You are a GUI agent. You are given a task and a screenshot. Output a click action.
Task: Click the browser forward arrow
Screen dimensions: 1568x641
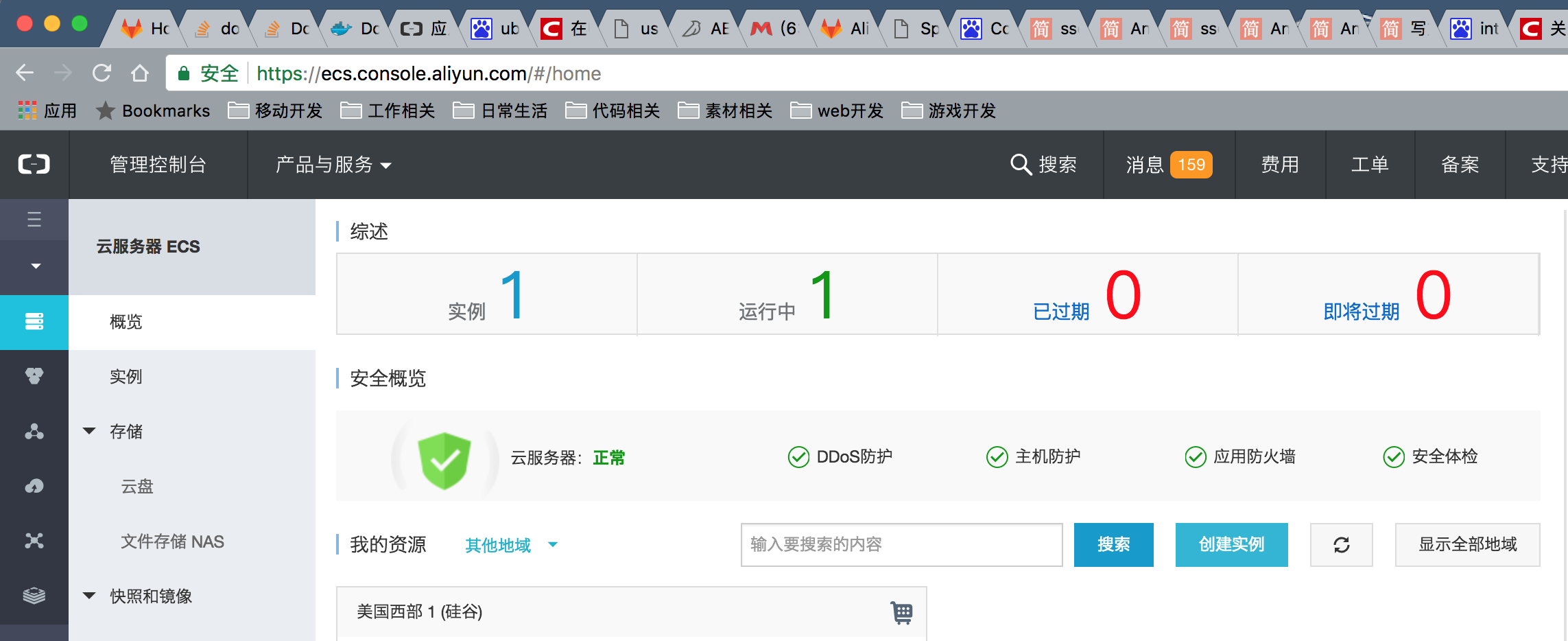coord(63,73)
